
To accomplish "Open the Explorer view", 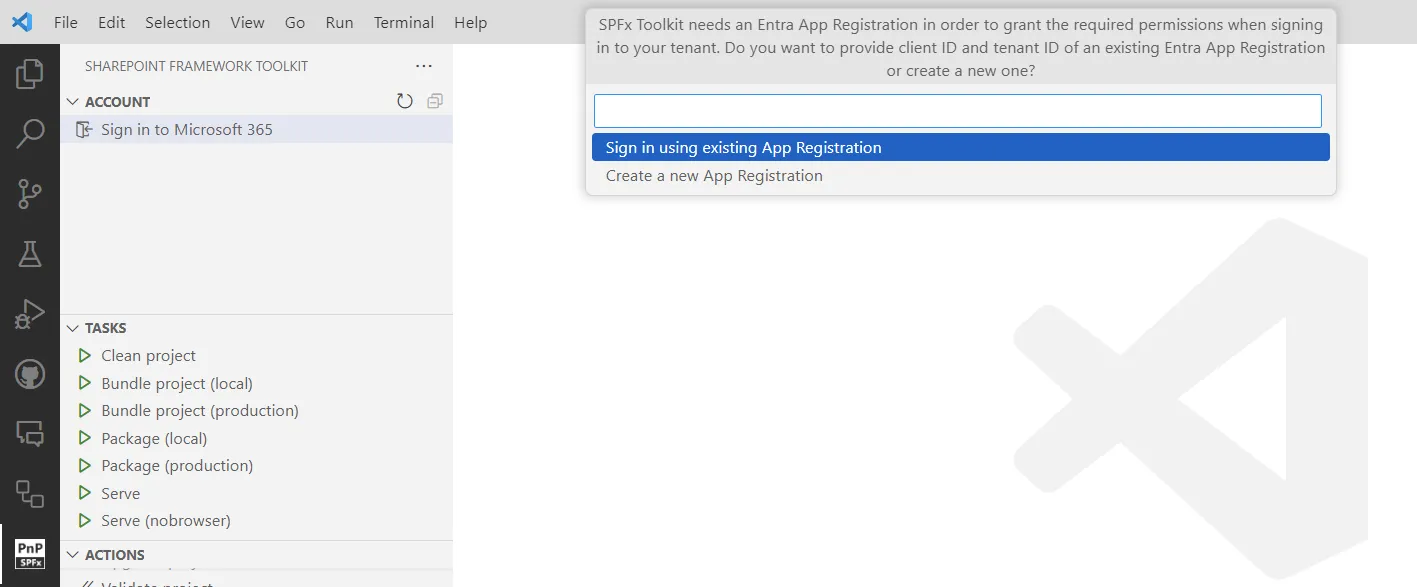I will coord(30,72).
